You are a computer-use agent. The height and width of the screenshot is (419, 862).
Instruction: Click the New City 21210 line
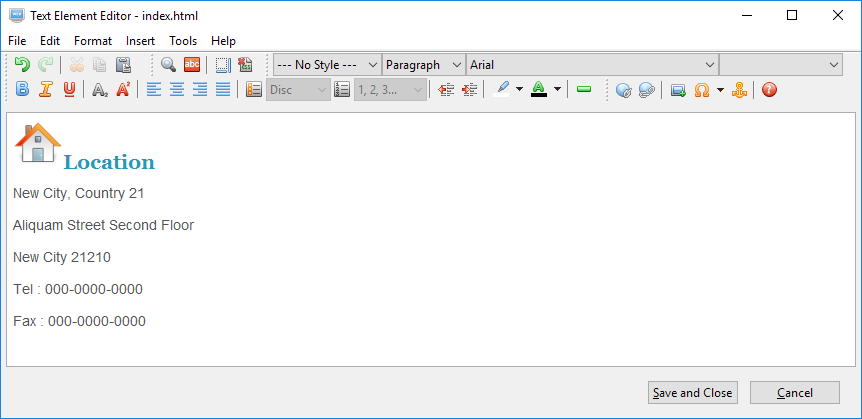coord(62,257)
